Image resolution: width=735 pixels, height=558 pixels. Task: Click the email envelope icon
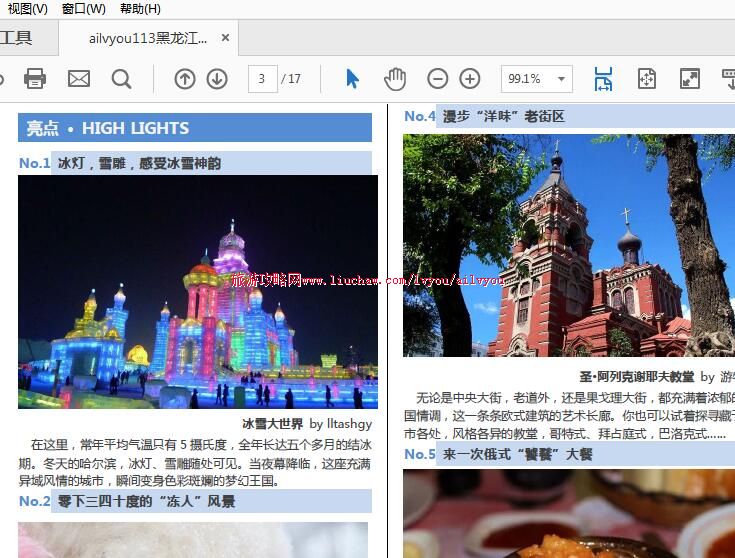(x=79, y=78)
